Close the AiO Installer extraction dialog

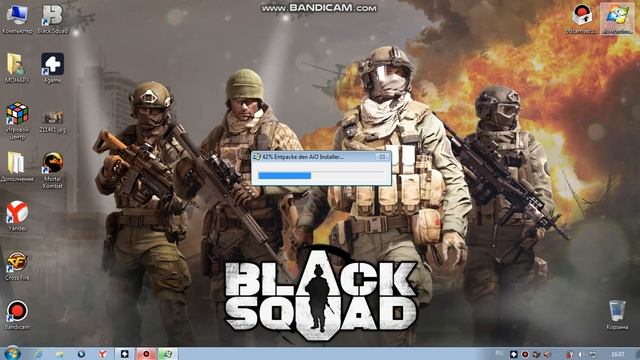coord(382,157)
